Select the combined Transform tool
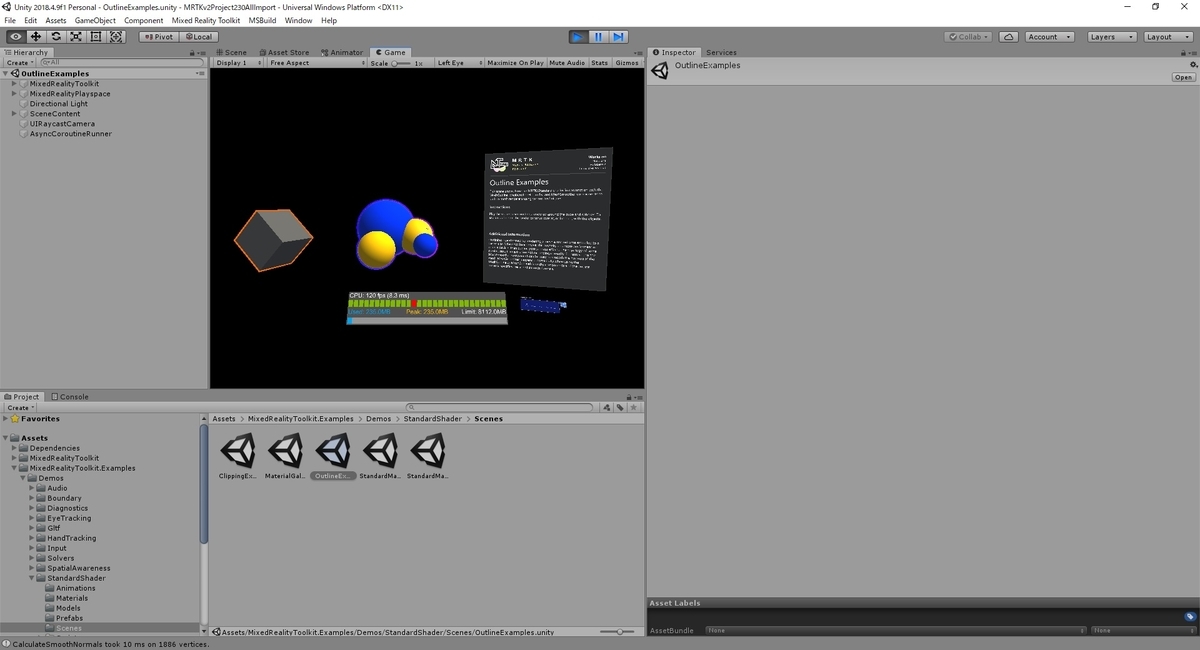The image size is (1200, 650). point(116,37)
